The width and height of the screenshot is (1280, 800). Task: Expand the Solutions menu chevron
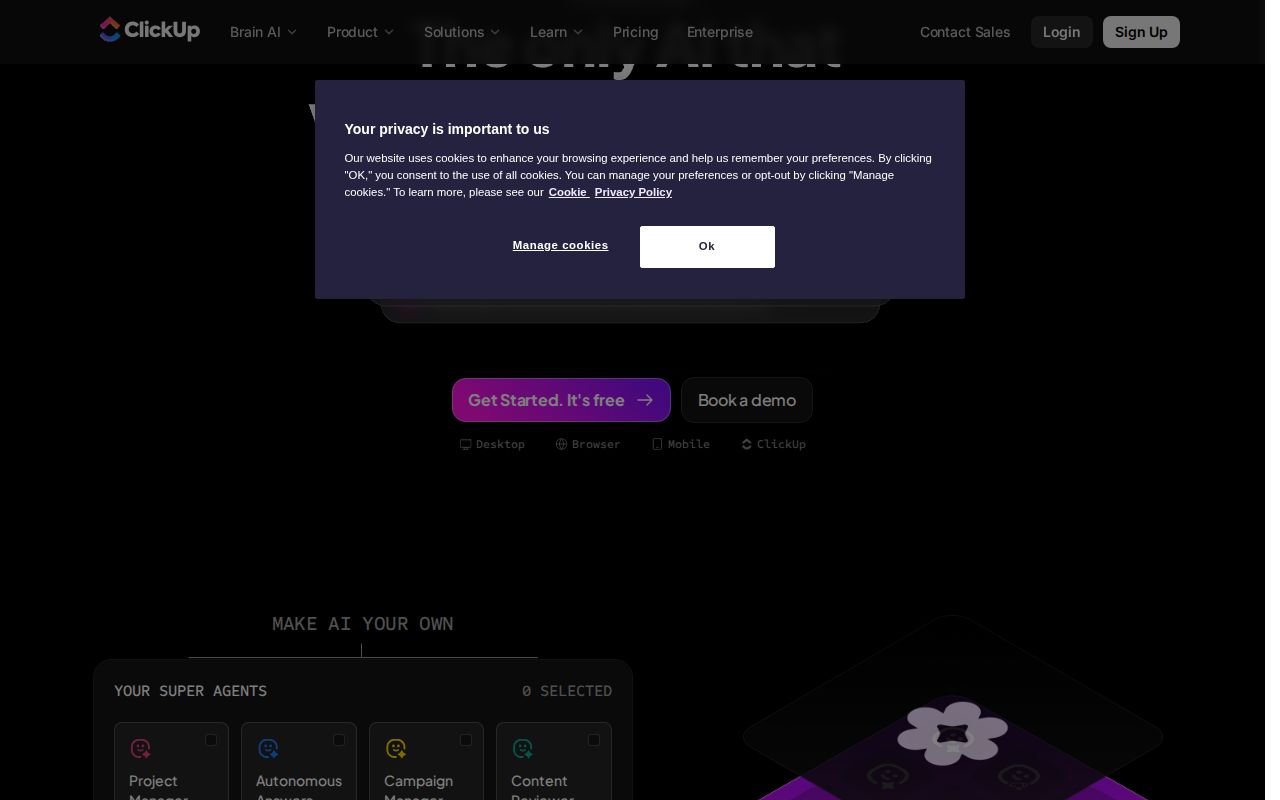(495, 32)
